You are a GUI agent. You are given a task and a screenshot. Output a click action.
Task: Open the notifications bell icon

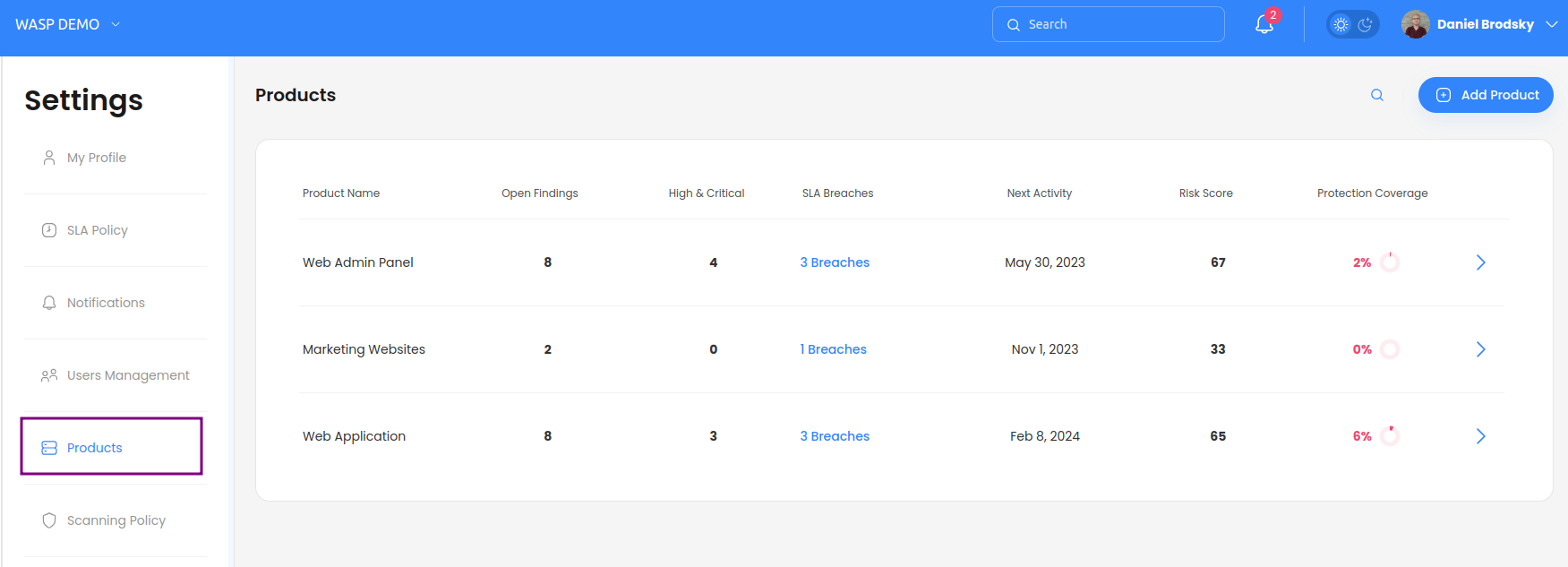coord(1264,25)
